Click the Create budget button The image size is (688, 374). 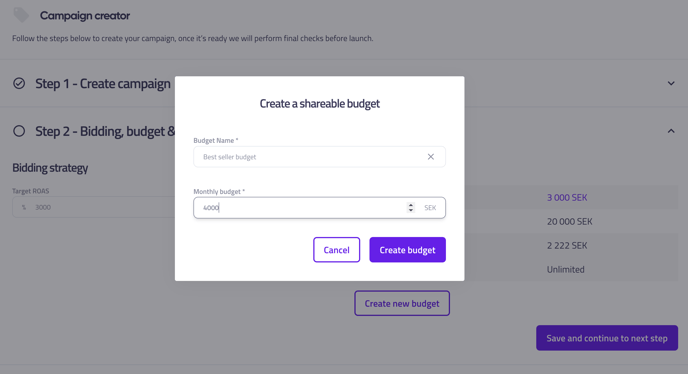pos(407,250)
